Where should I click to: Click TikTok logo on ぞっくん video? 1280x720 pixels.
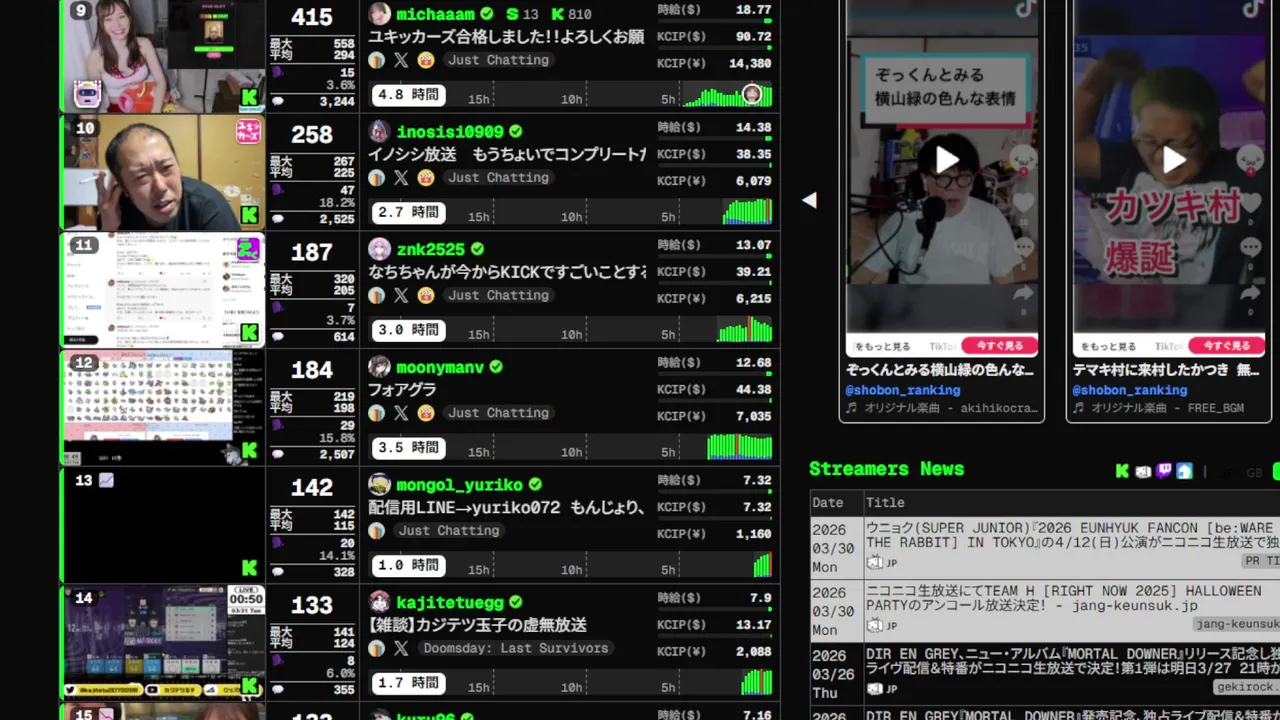[x=1025, y=8]
